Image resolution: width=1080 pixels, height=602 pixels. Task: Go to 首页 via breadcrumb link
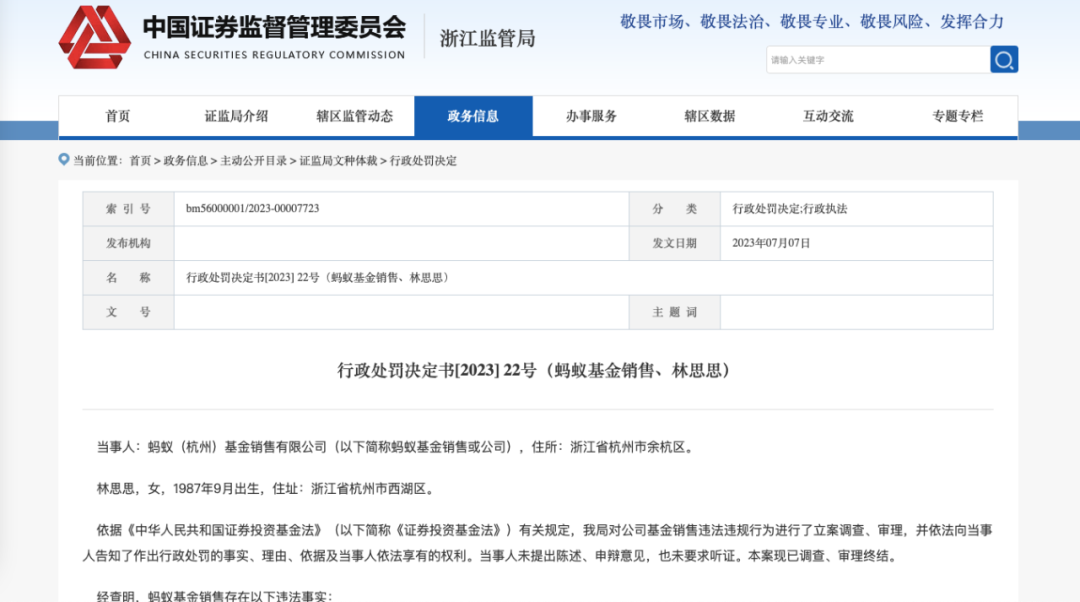(140, 160)
